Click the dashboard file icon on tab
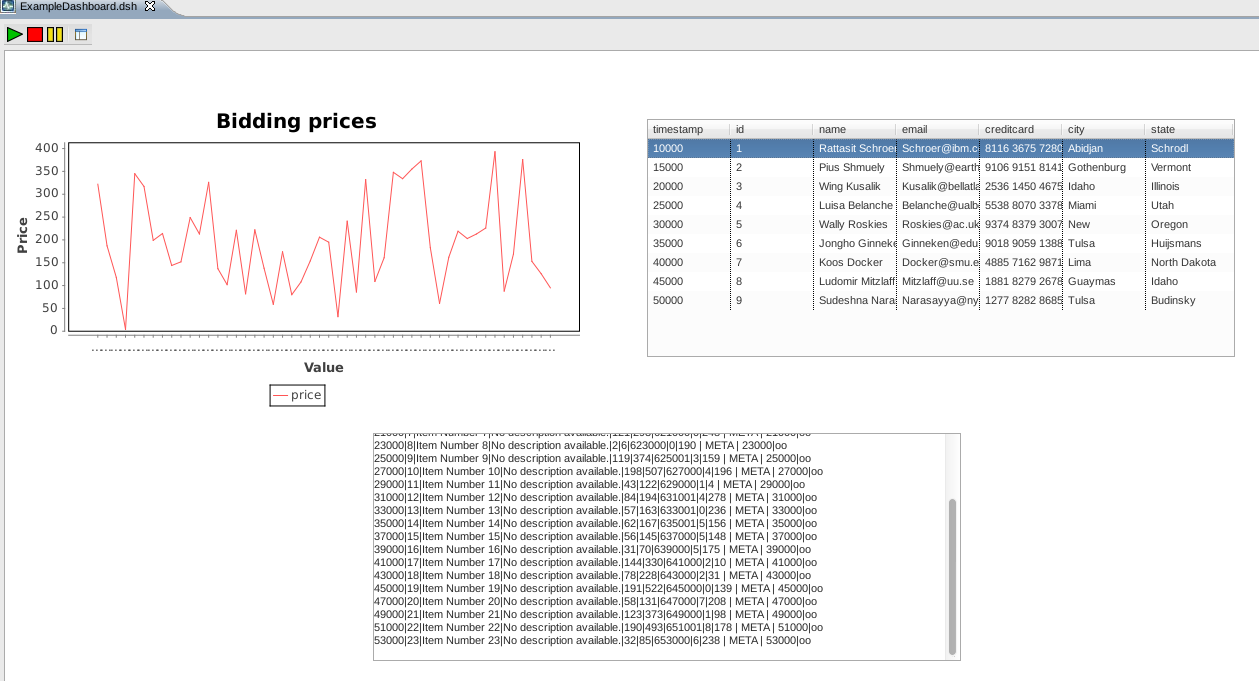Screen dimensions: 1259x681 pyautogui.click(x=9, y=7)
